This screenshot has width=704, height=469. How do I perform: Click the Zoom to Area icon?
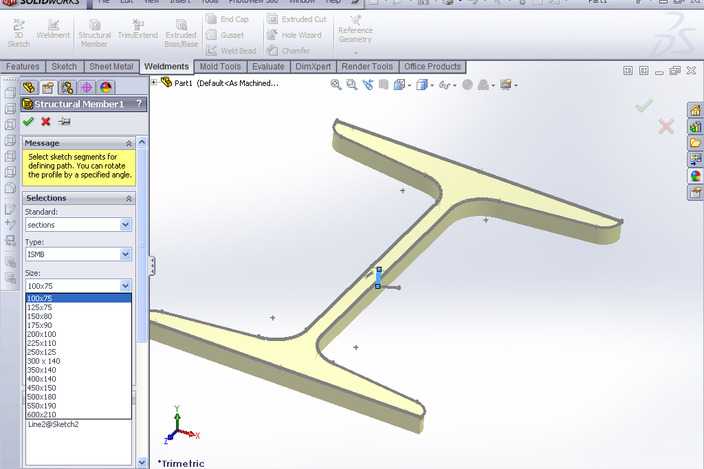pos(352,84)
